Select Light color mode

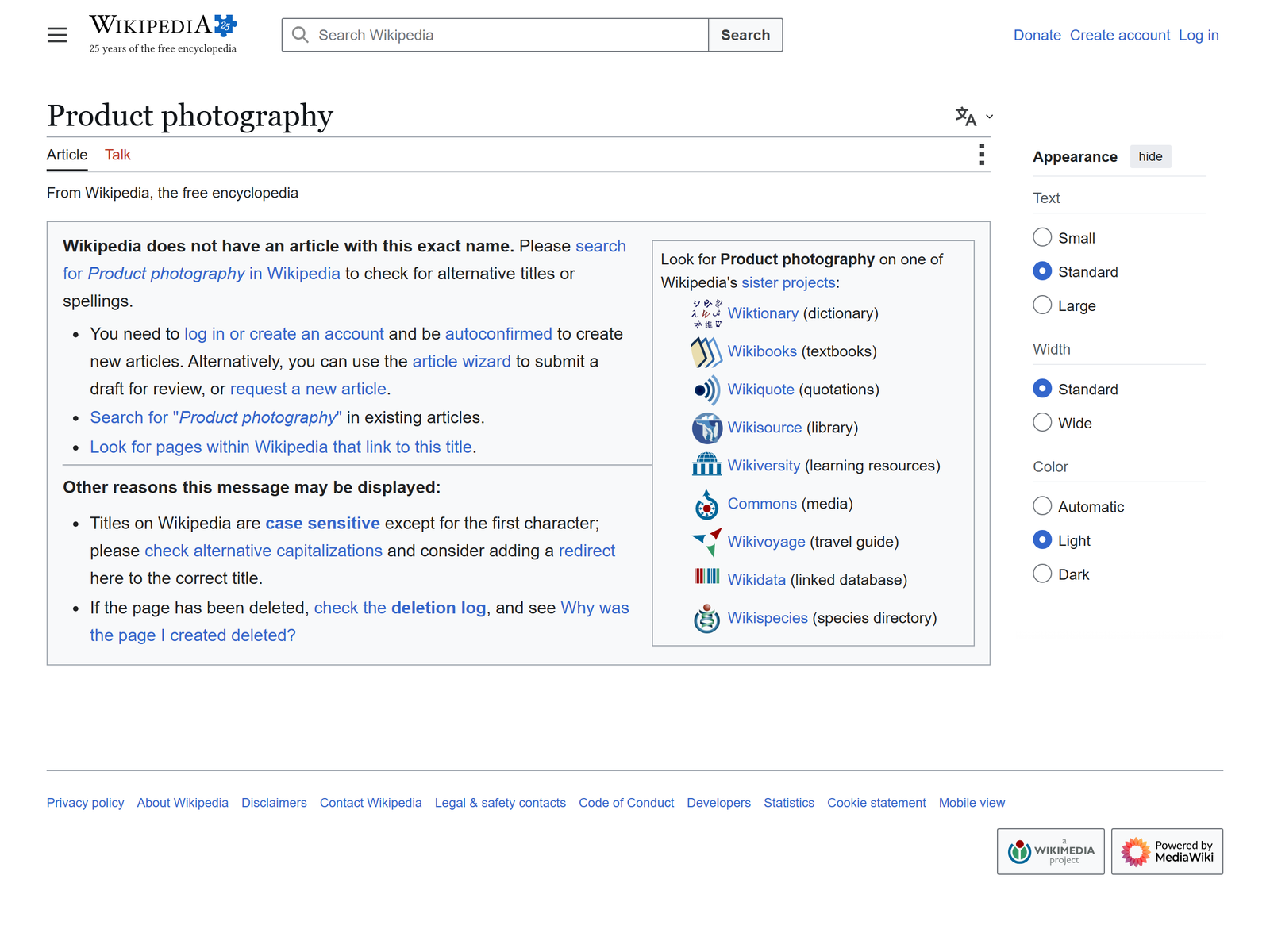coord(1042,539)
